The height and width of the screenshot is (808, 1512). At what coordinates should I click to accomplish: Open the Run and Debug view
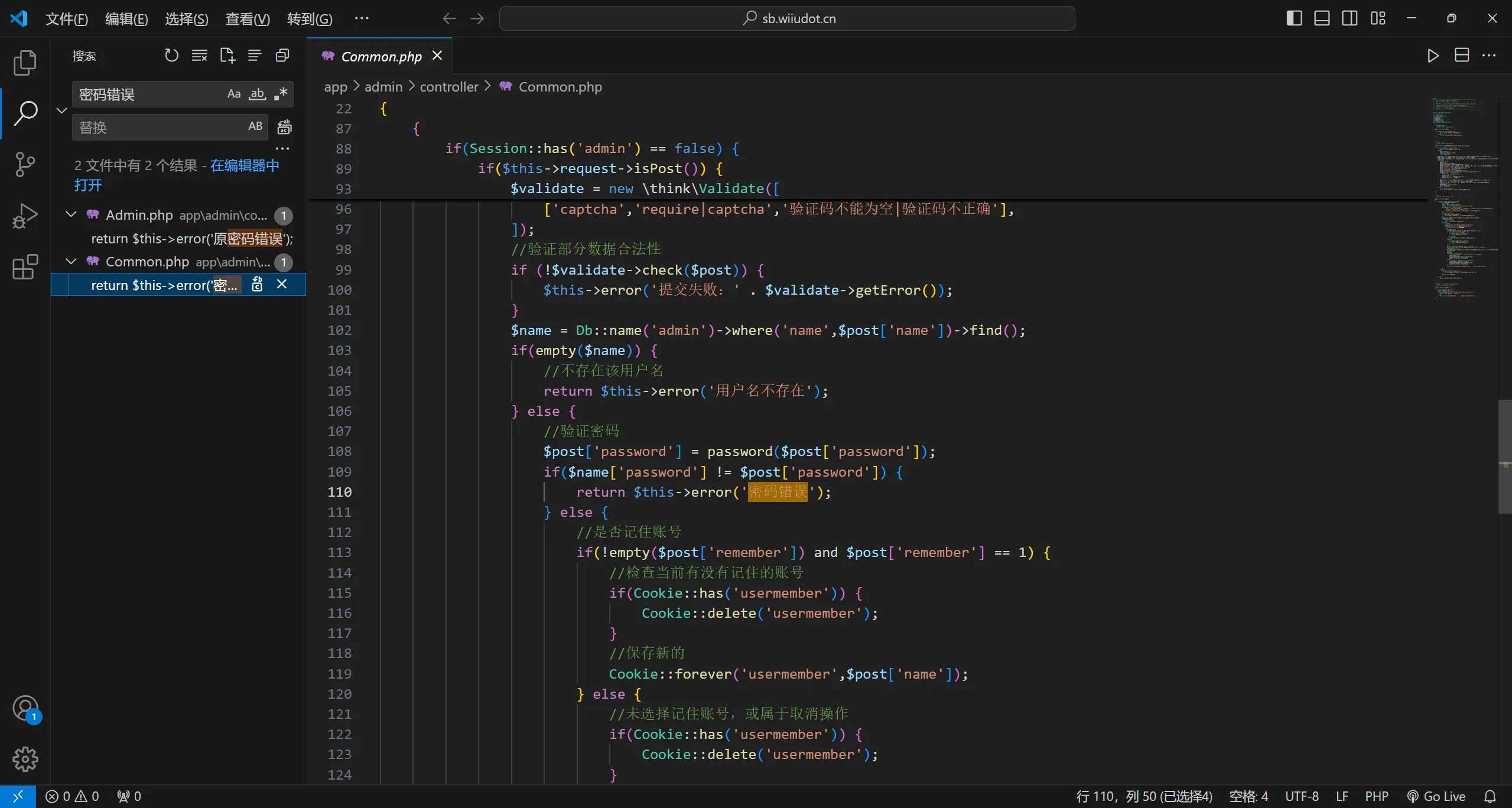click(x=25, y=216)
